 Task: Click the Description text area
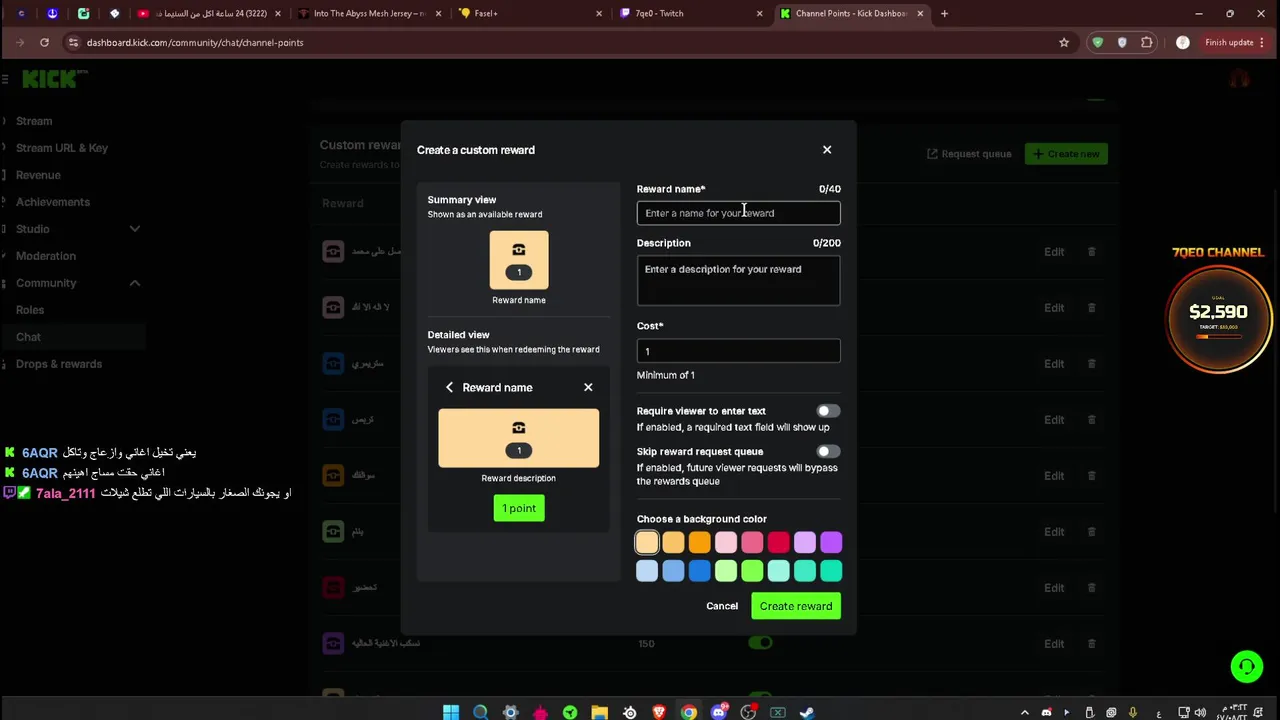pos(739,281)
